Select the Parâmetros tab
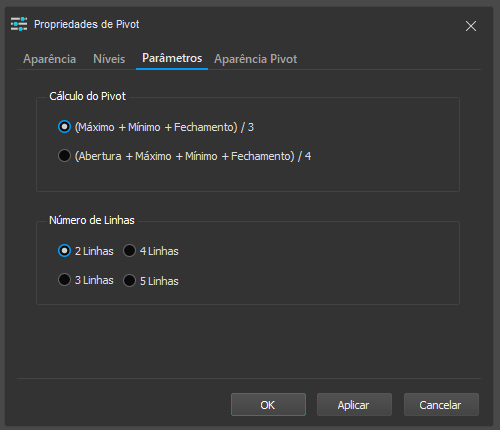 (172, 58)
